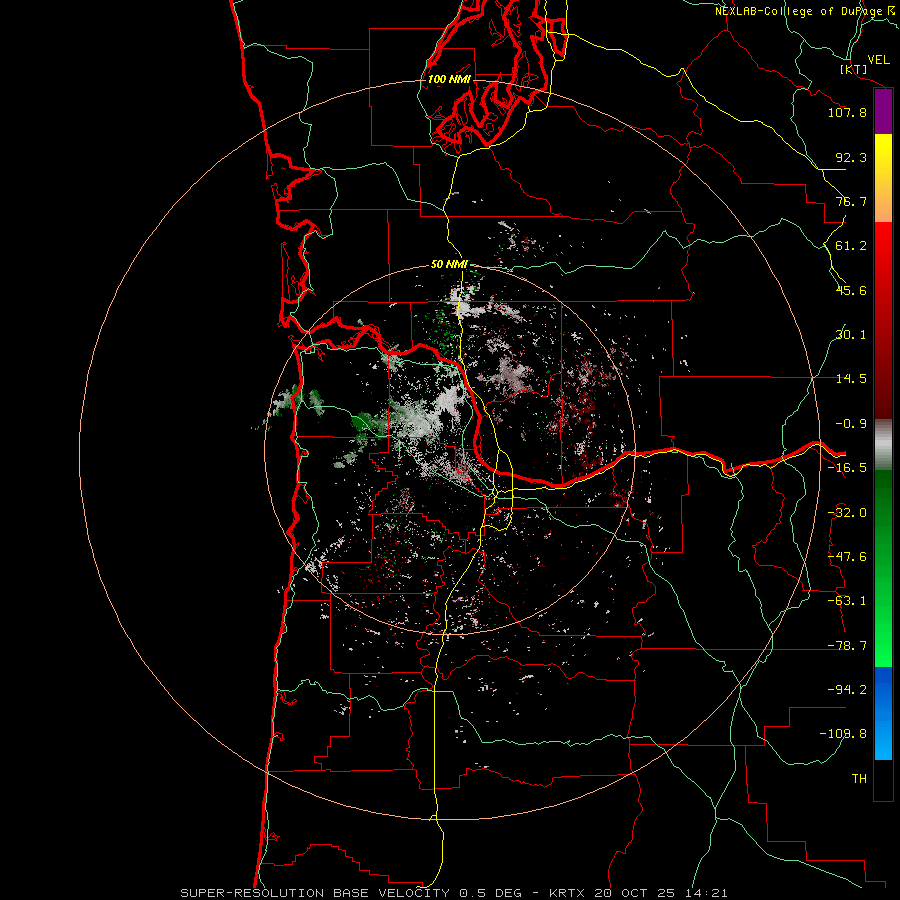Viewport: 900px width, 900px height.
Task: Click the 45.6 velocity scale value
Action: click(851, 290)
